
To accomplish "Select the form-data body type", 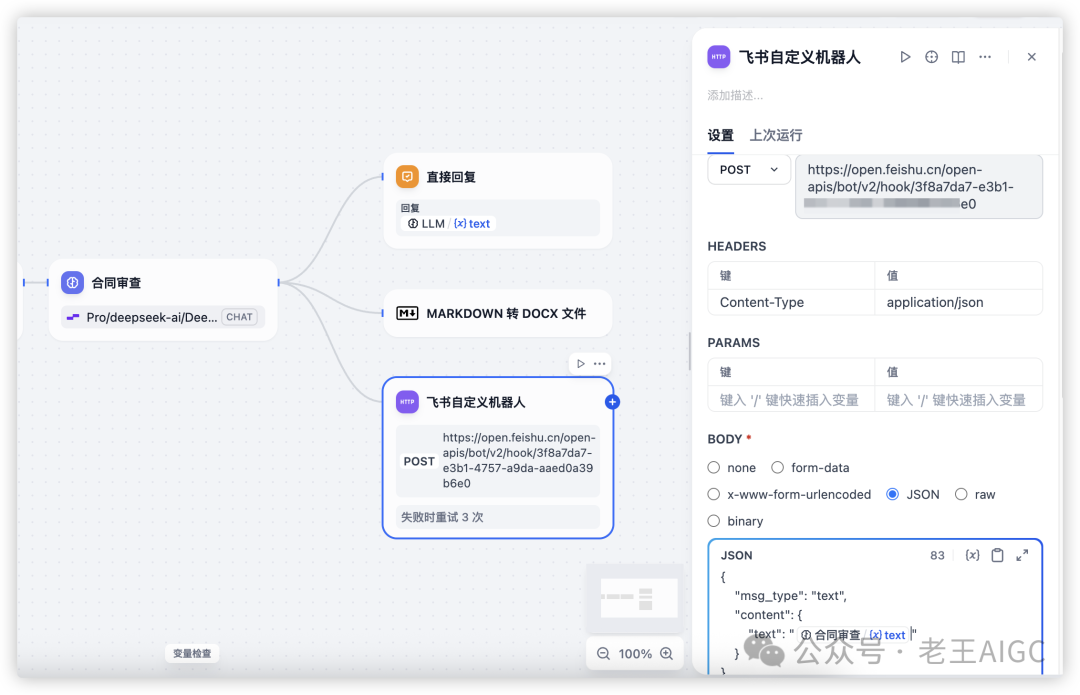I will click(x=776, y=467).
